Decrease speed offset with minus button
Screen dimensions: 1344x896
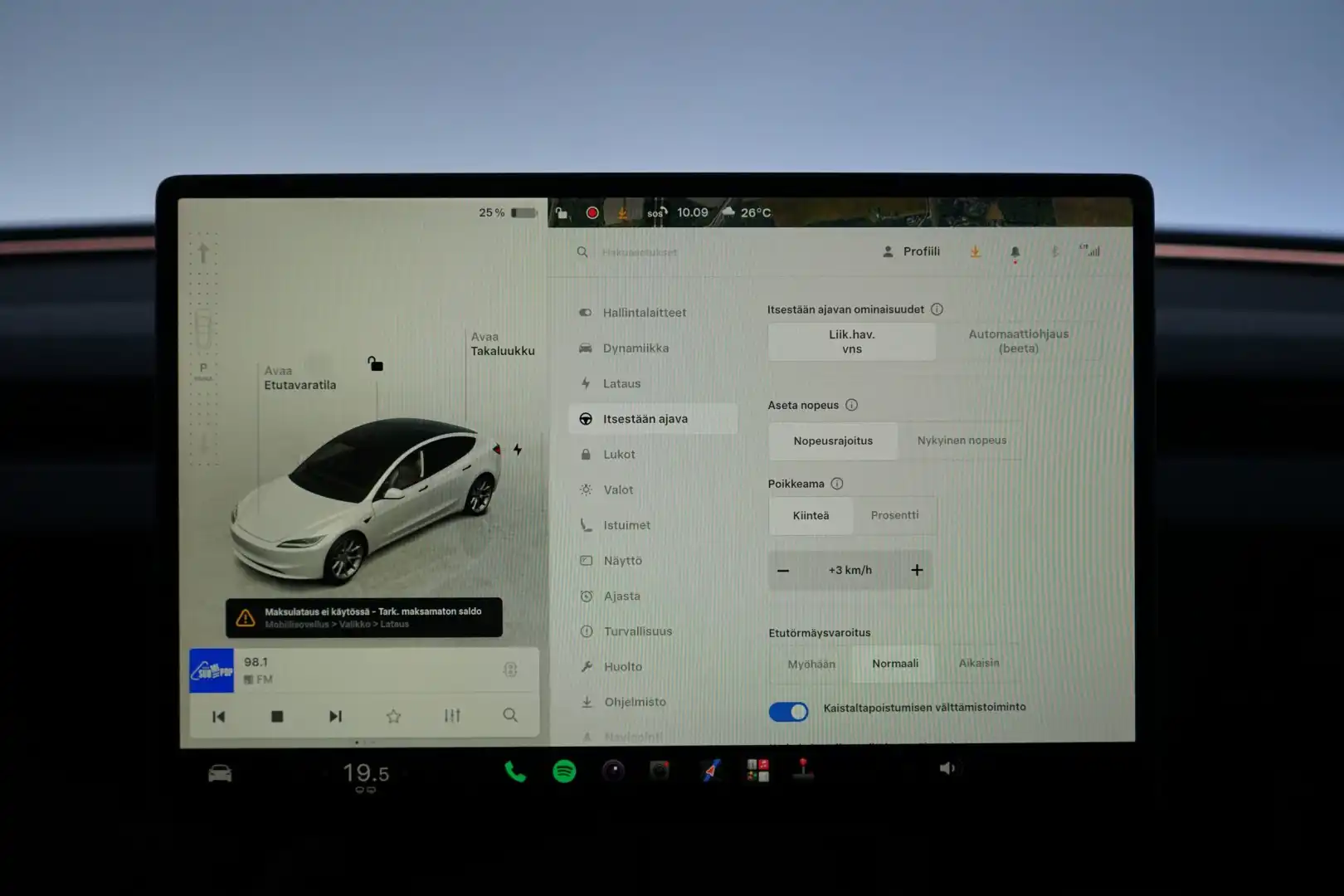[783, 571]
